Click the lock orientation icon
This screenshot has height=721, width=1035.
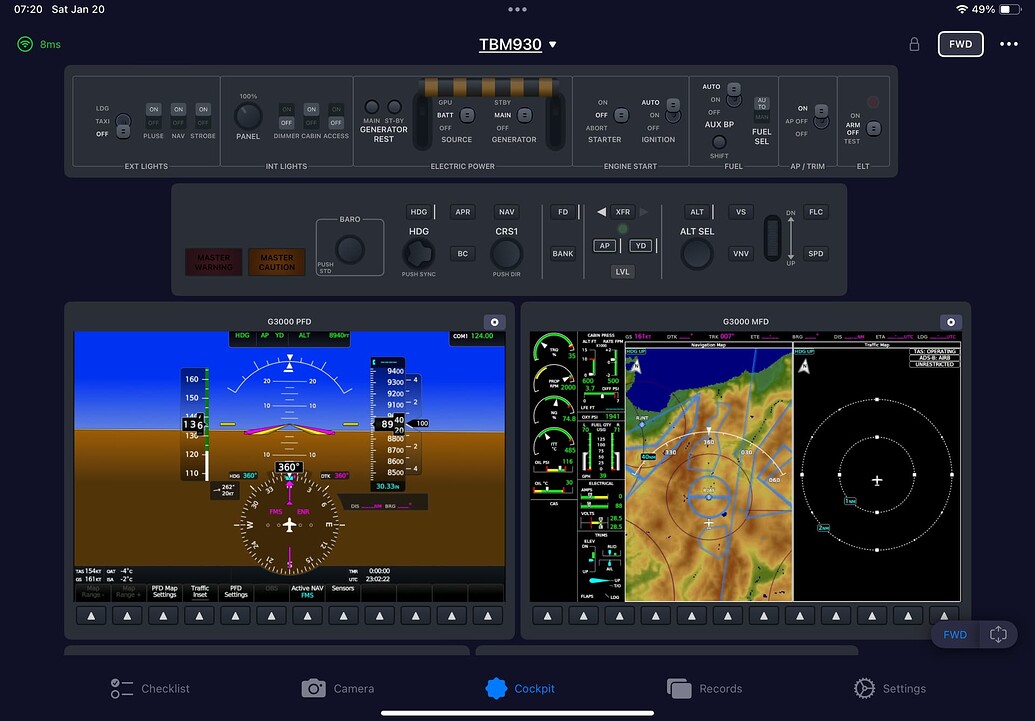click(x=913, y=44)
